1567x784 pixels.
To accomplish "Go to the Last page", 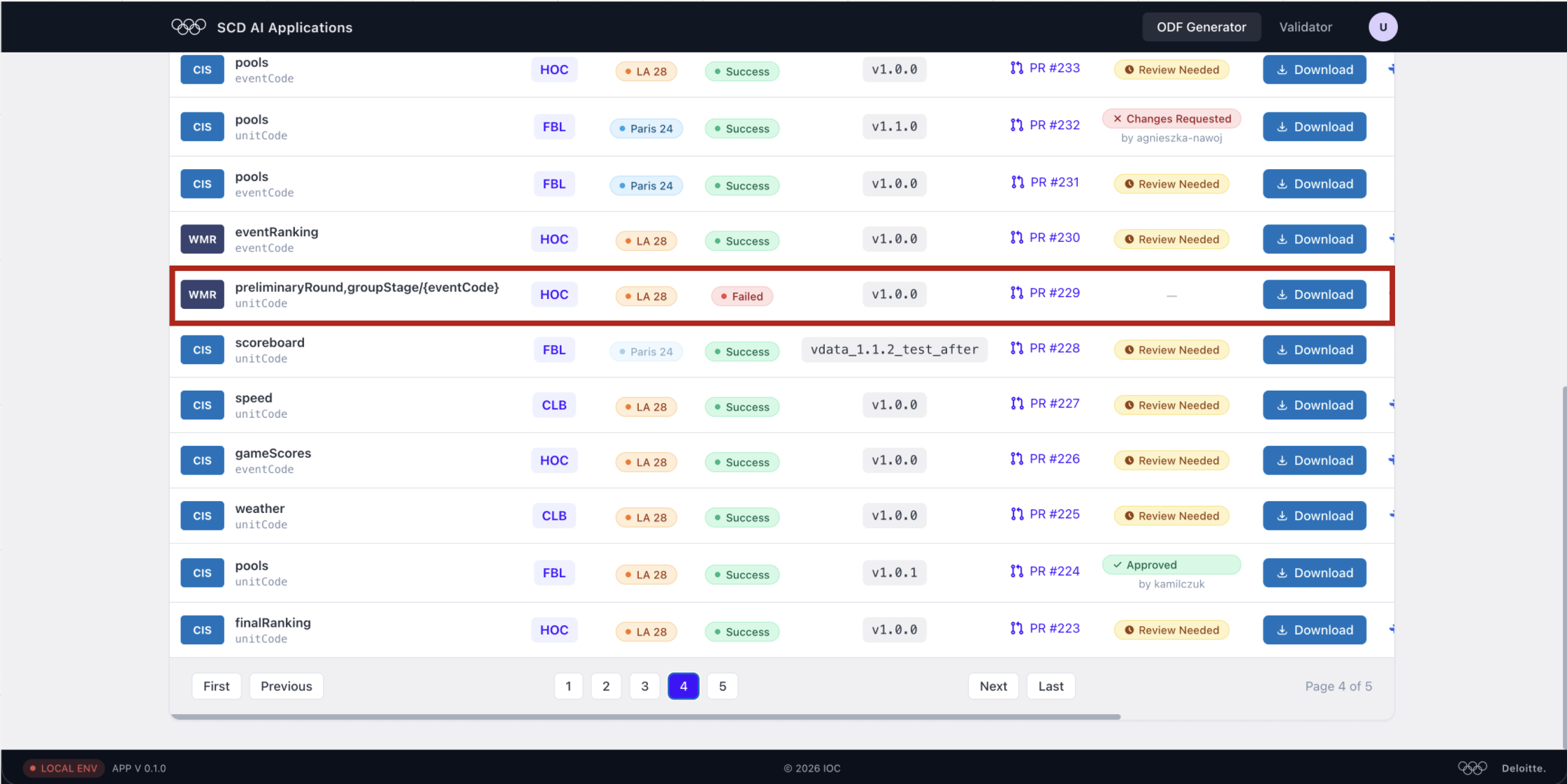I will (x=1050, y=686).
